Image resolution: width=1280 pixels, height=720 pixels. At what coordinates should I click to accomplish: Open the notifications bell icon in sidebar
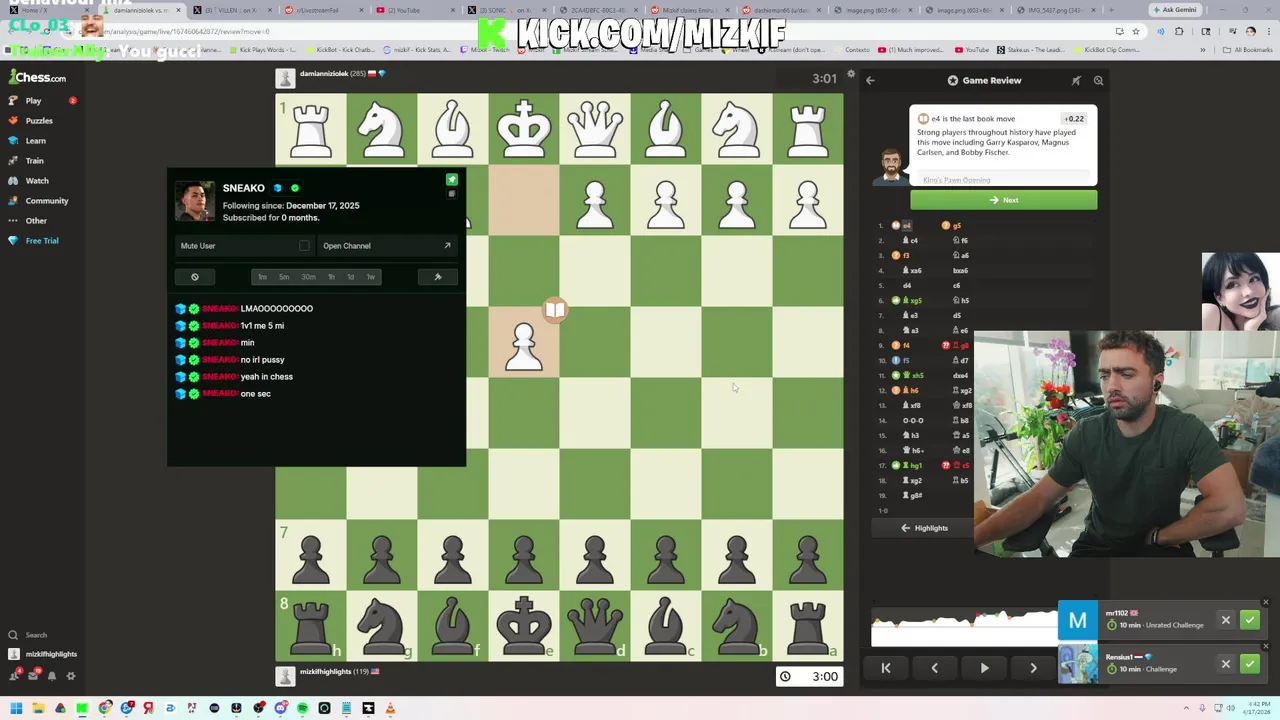[x=52, y=676]
